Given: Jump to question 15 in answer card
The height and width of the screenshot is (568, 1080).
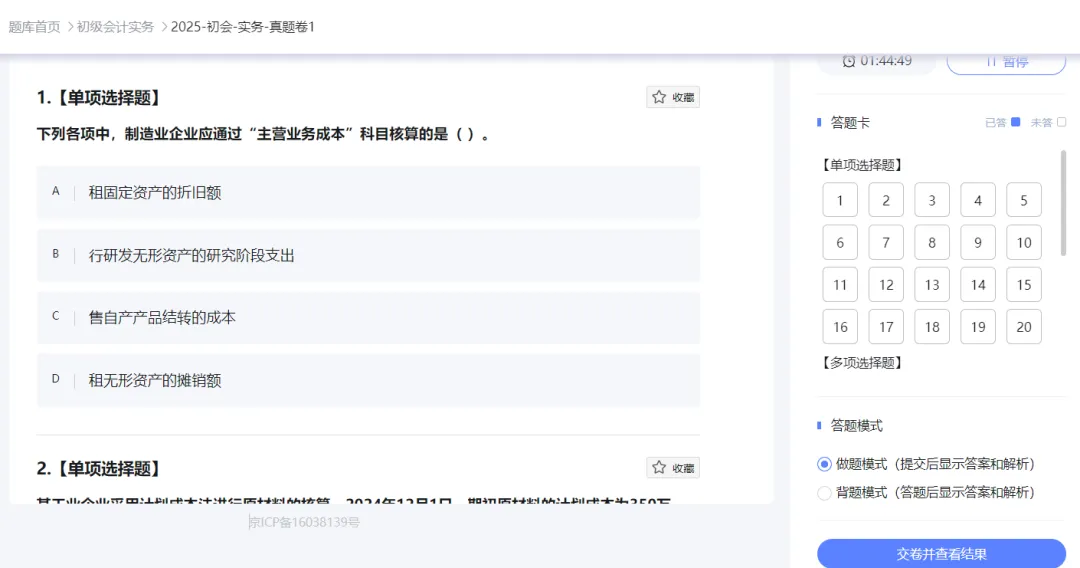Looking at the screenshot, I should [1024, 284].
